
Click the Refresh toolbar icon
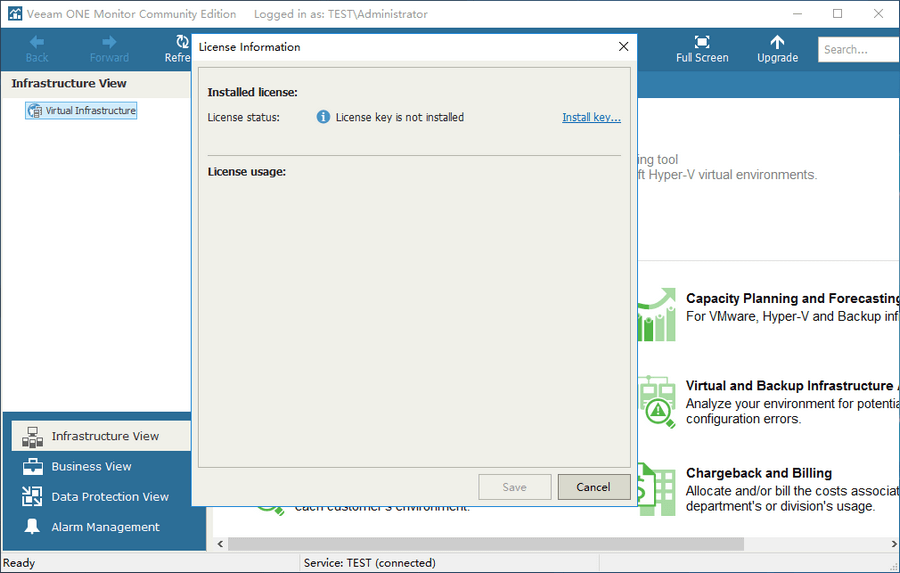point(183,42)
